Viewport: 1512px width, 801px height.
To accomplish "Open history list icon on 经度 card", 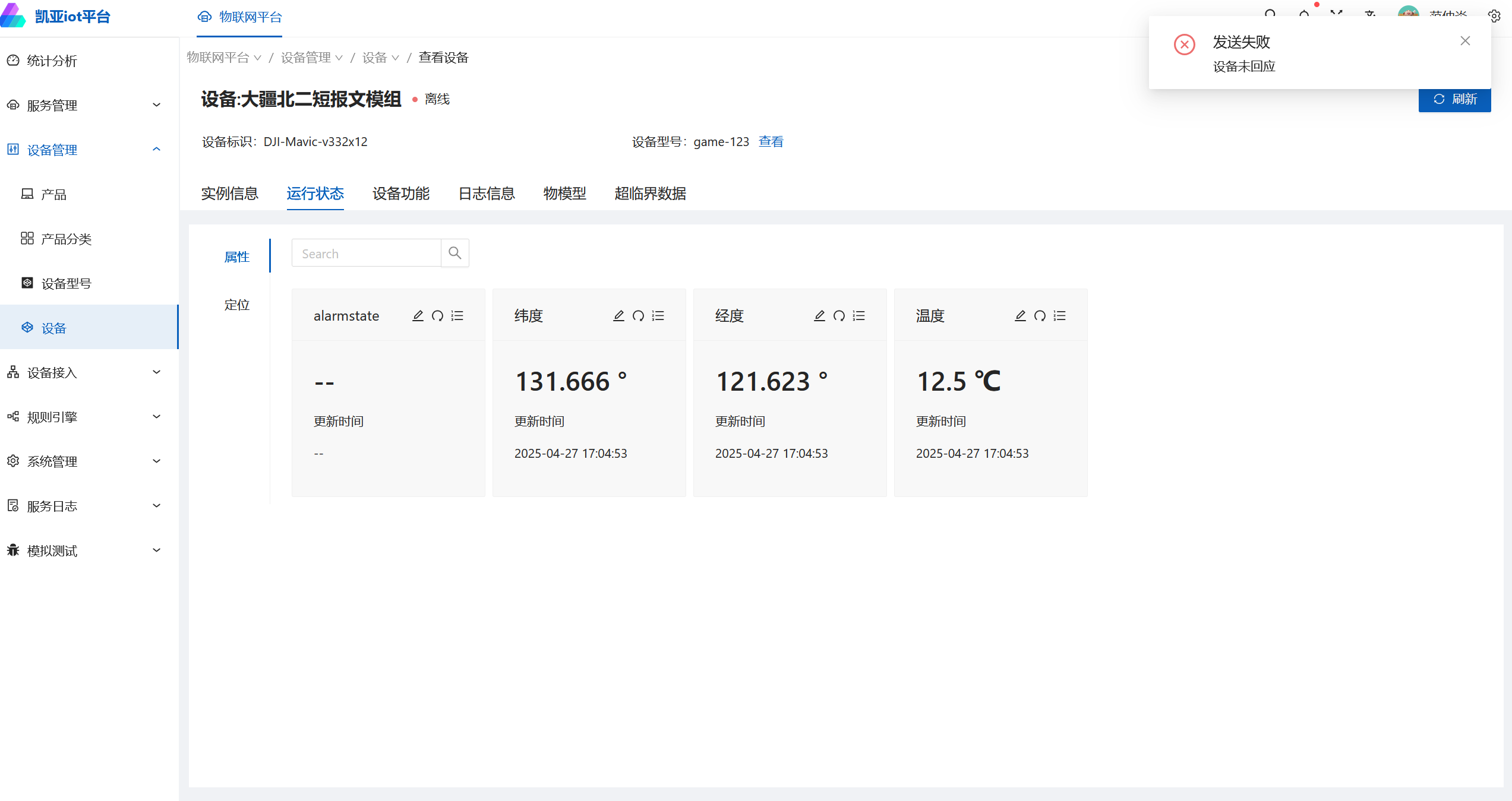I will coord(858,316).
